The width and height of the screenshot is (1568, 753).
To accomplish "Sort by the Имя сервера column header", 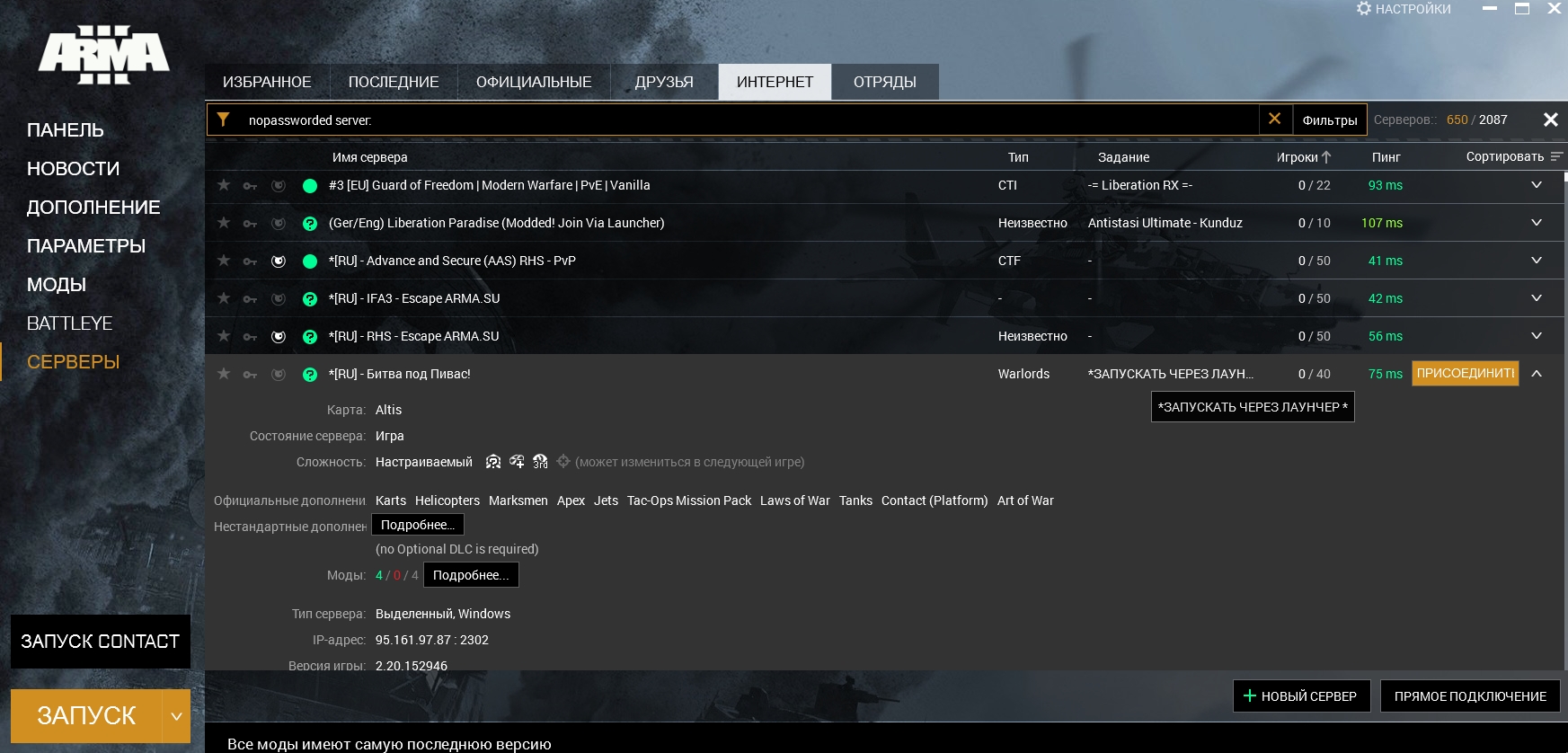I will coord(370,157).
